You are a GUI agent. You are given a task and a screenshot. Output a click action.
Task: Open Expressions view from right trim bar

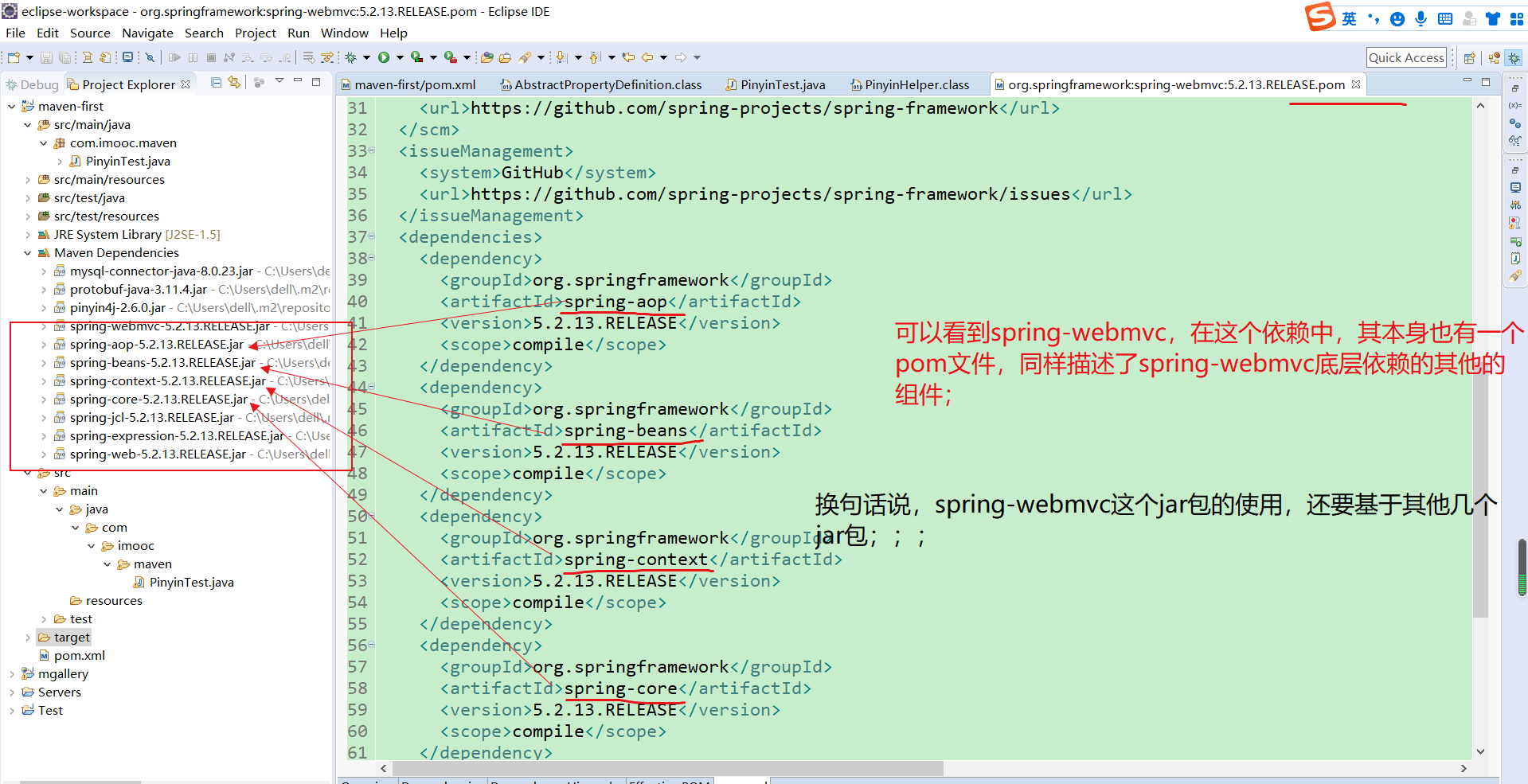(1514, 141)
